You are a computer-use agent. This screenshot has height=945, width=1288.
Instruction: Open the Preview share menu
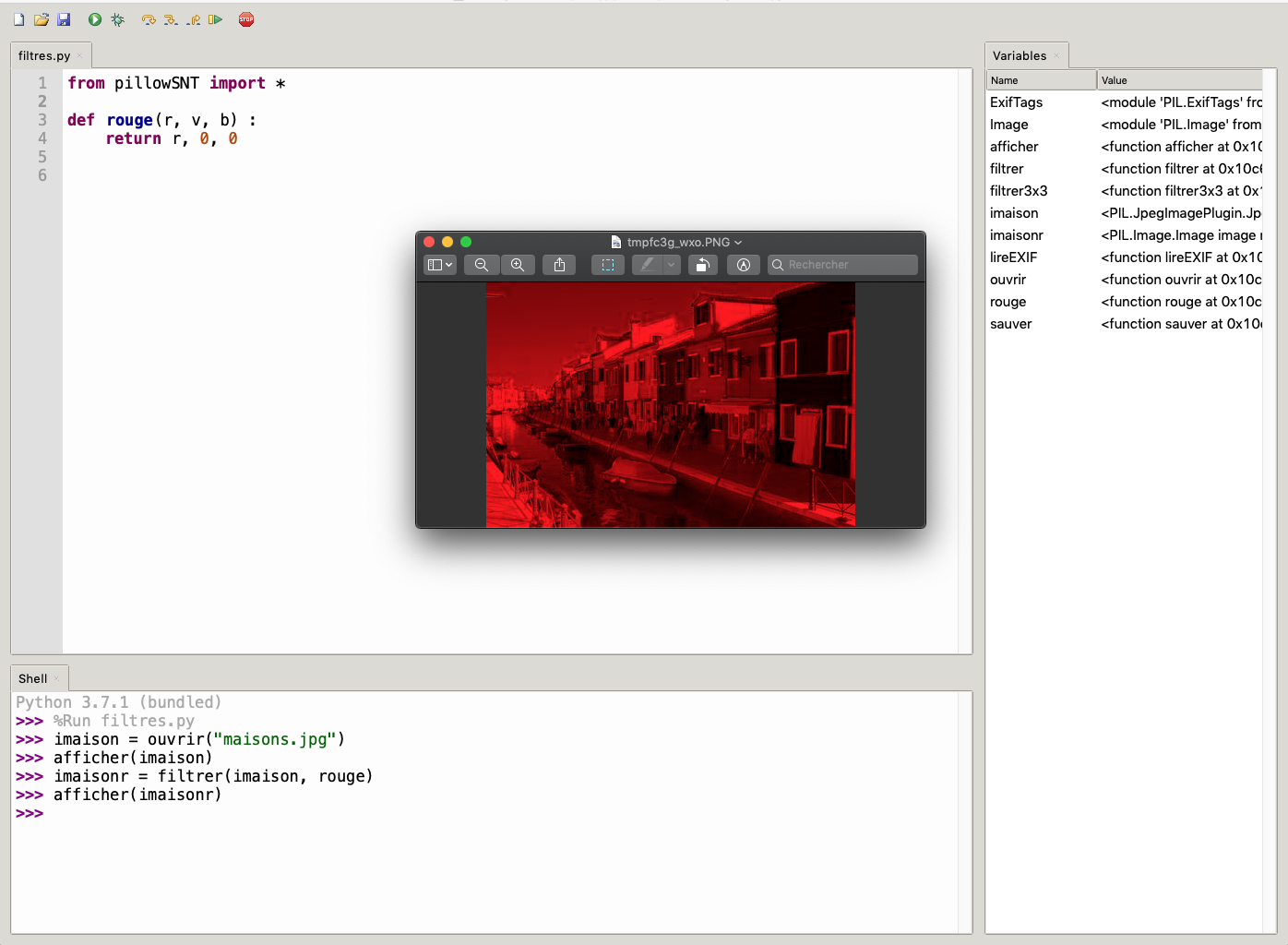559,265
